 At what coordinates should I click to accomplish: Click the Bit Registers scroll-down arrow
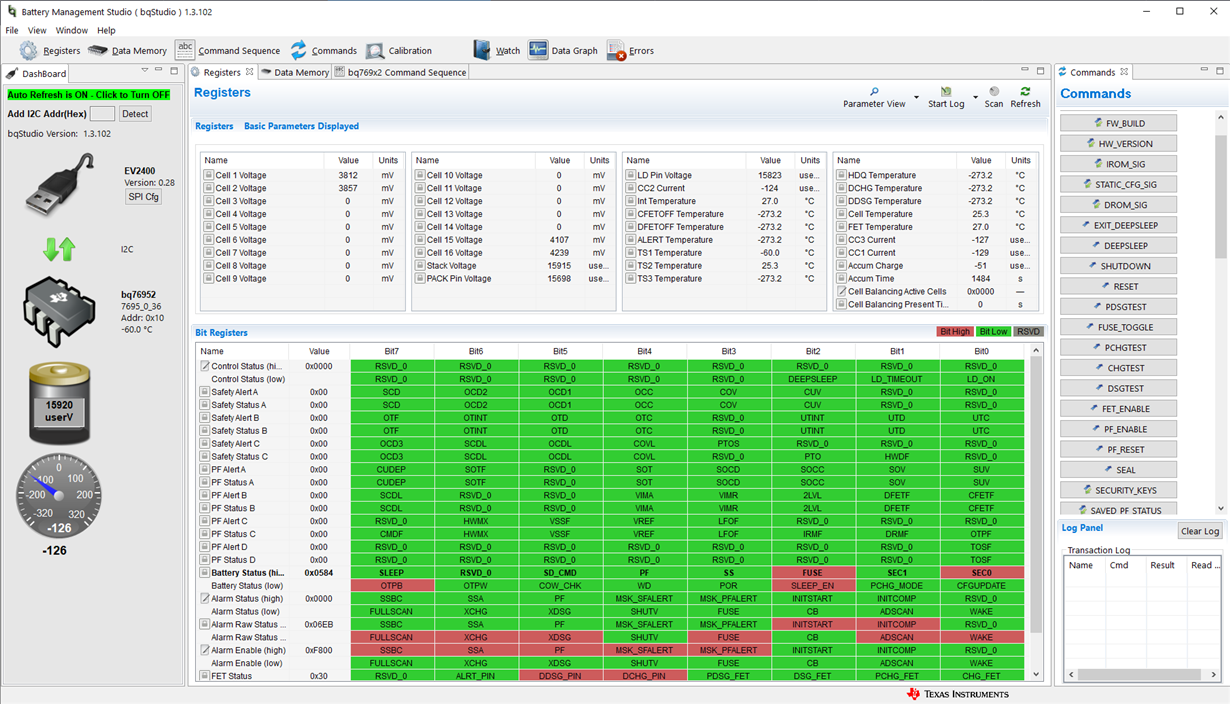pos(1036,675)
